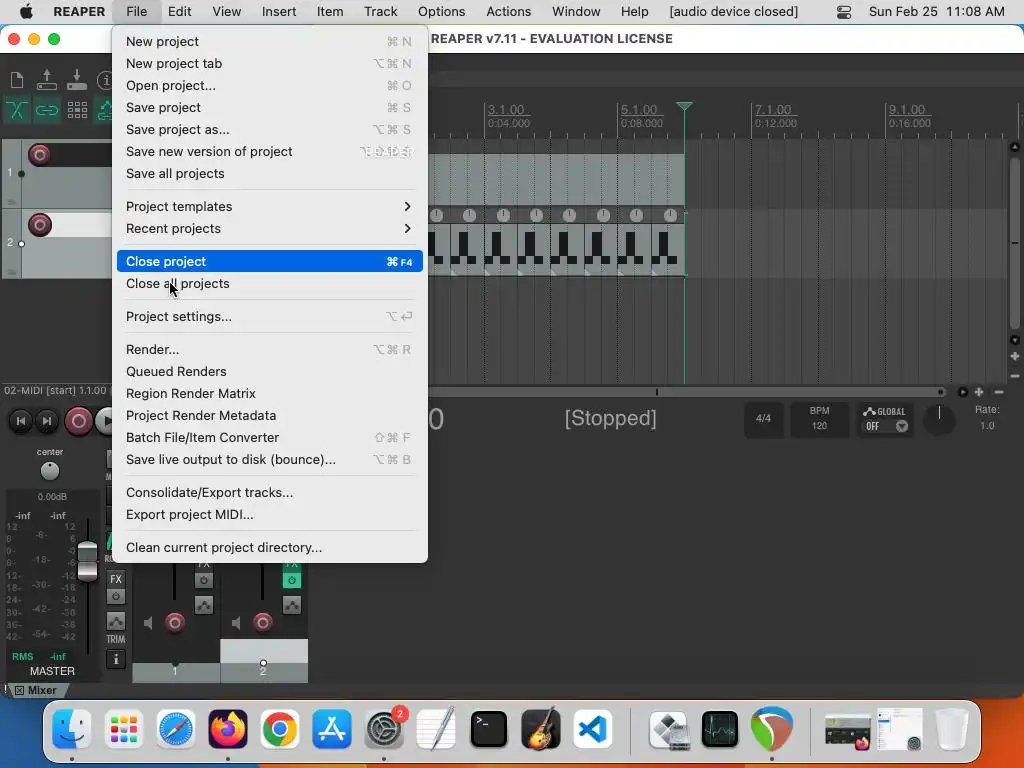The image size is (1024, 768).
Task: Click mixer track 1 envelope icon
Action: [x=204, y=605]
